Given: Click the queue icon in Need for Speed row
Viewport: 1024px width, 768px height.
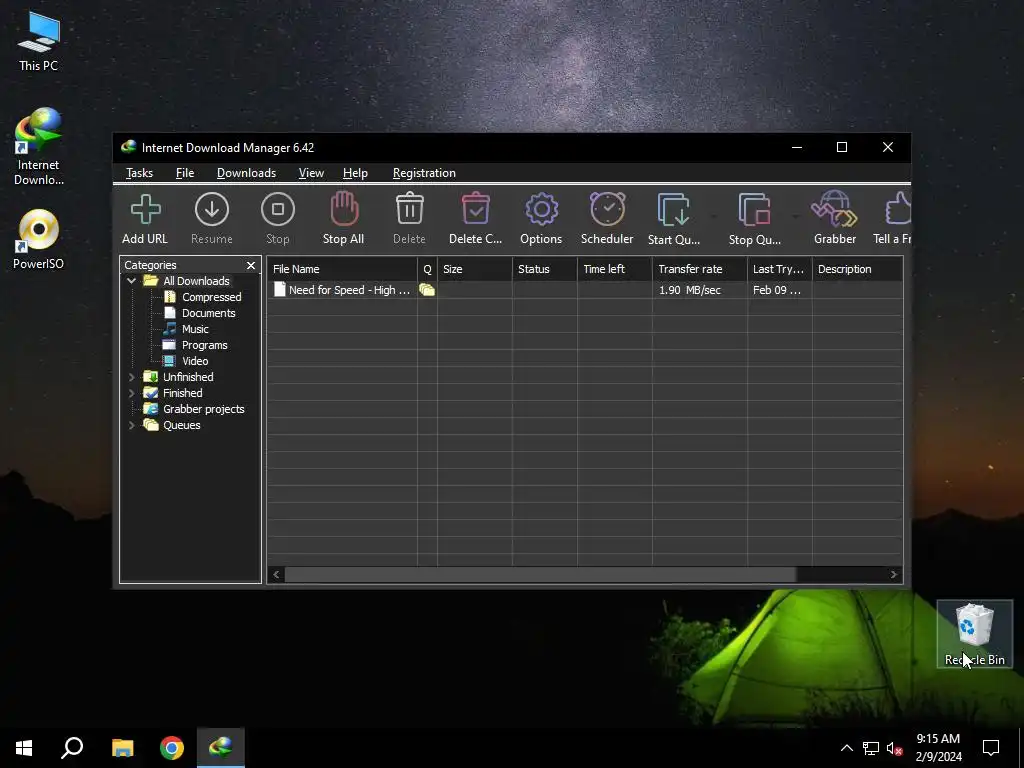Looking at the screenshot, I should pos(427,290).
